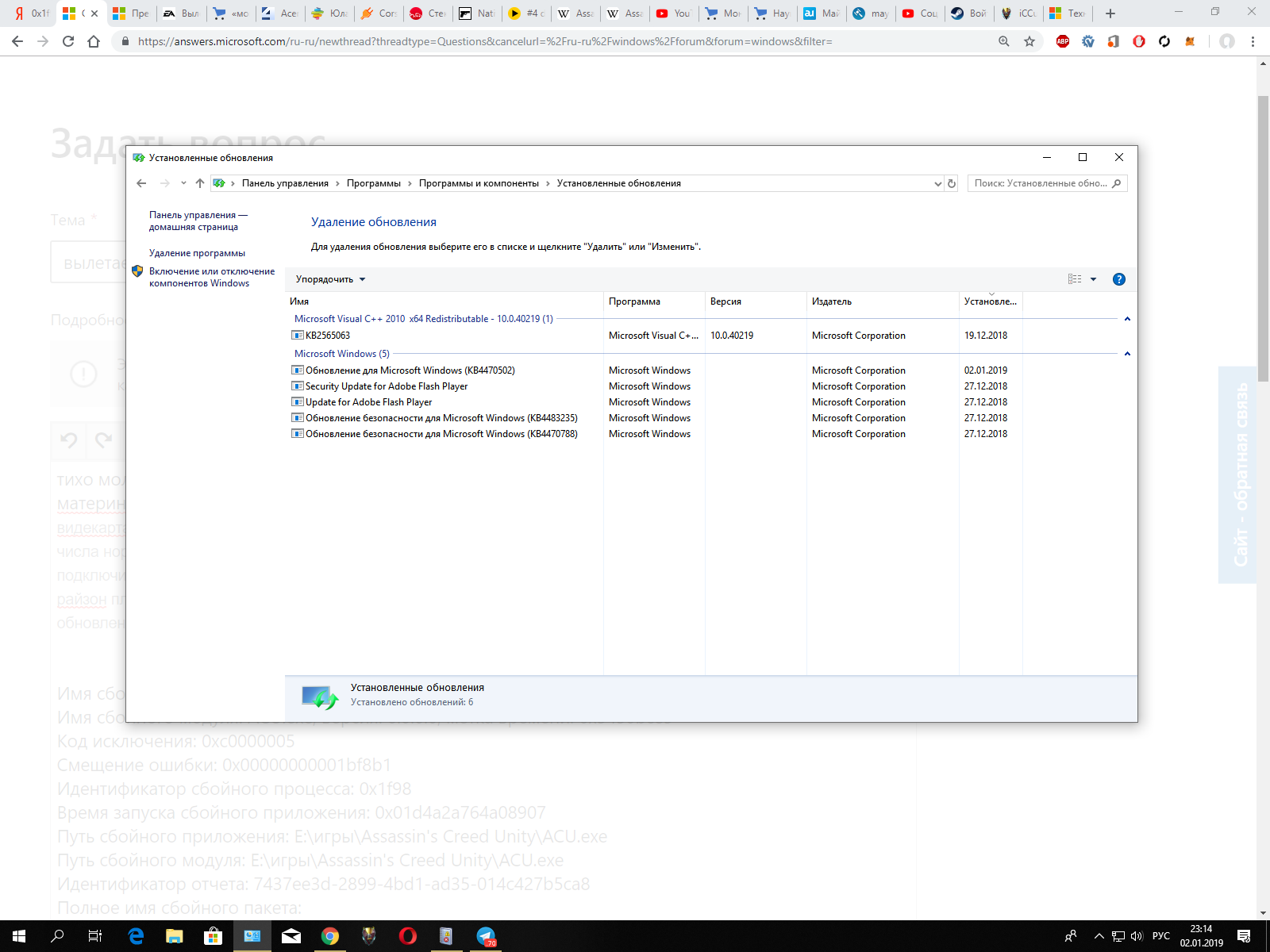
Task: Sort by the 'Программа' column header
Action: pyautogui.click(x=654, y=301)
